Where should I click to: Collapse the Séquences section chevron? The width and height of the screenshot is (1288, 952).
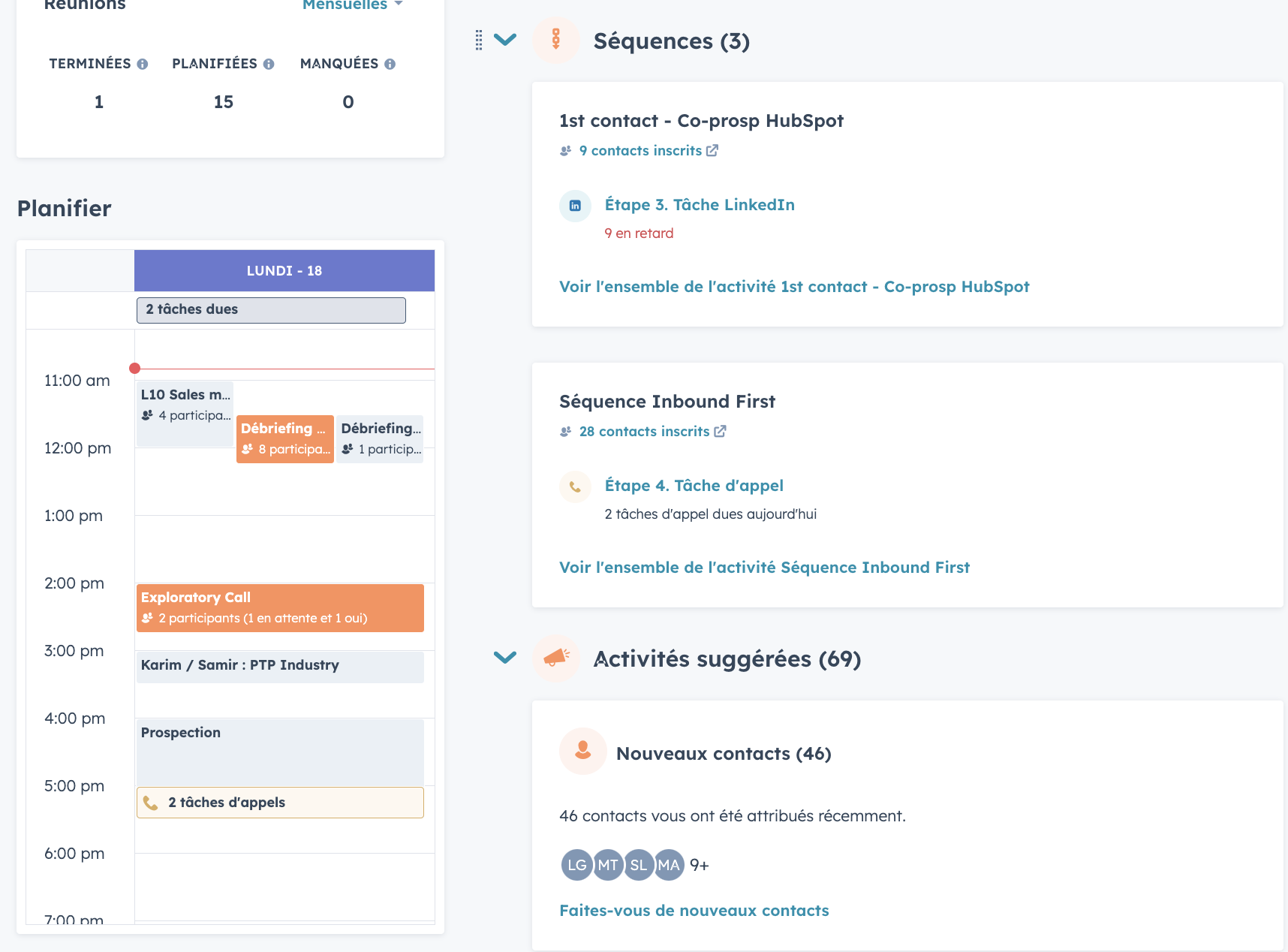pos(505,40)
